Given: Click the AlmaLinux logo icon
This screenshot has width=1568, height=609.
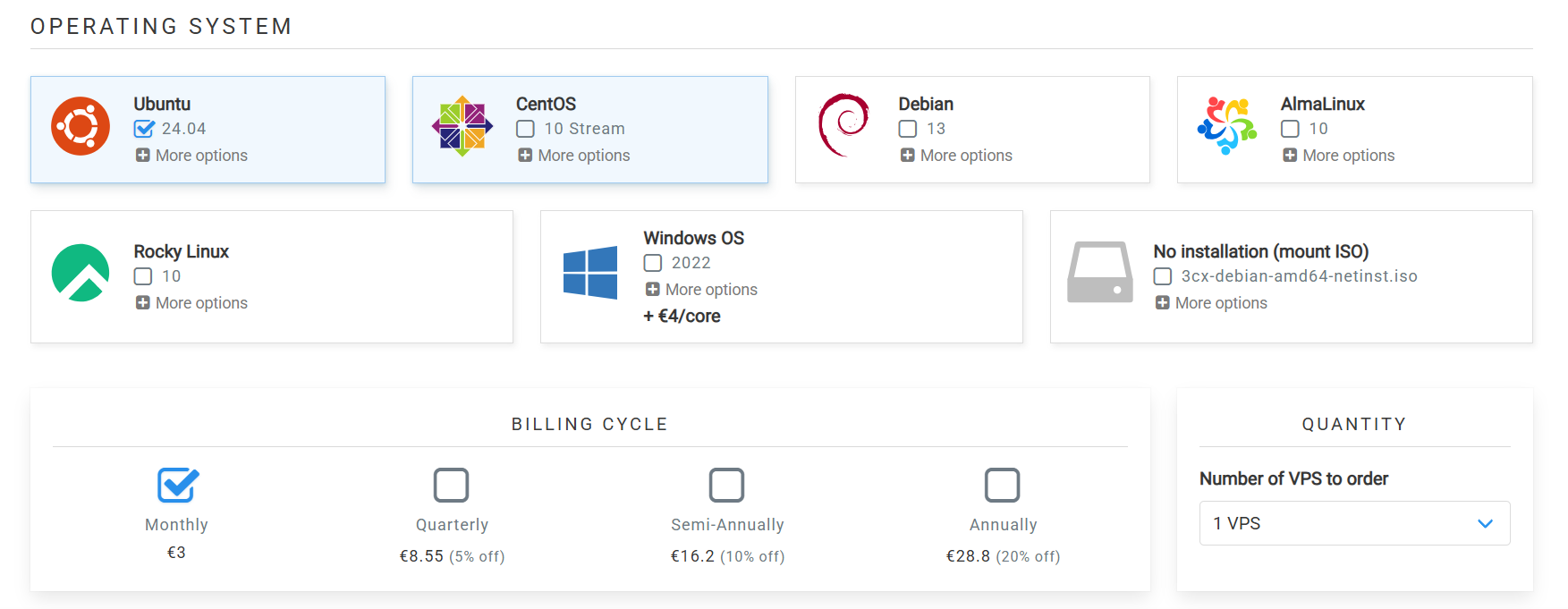Looking at the screenshot, I should (1227, 126).
